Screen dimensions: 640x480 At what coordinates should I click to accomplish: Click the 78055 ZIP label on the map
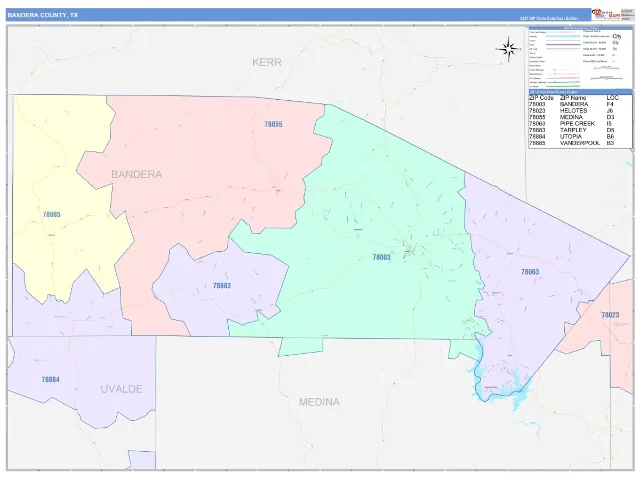[x=273, y=124]
